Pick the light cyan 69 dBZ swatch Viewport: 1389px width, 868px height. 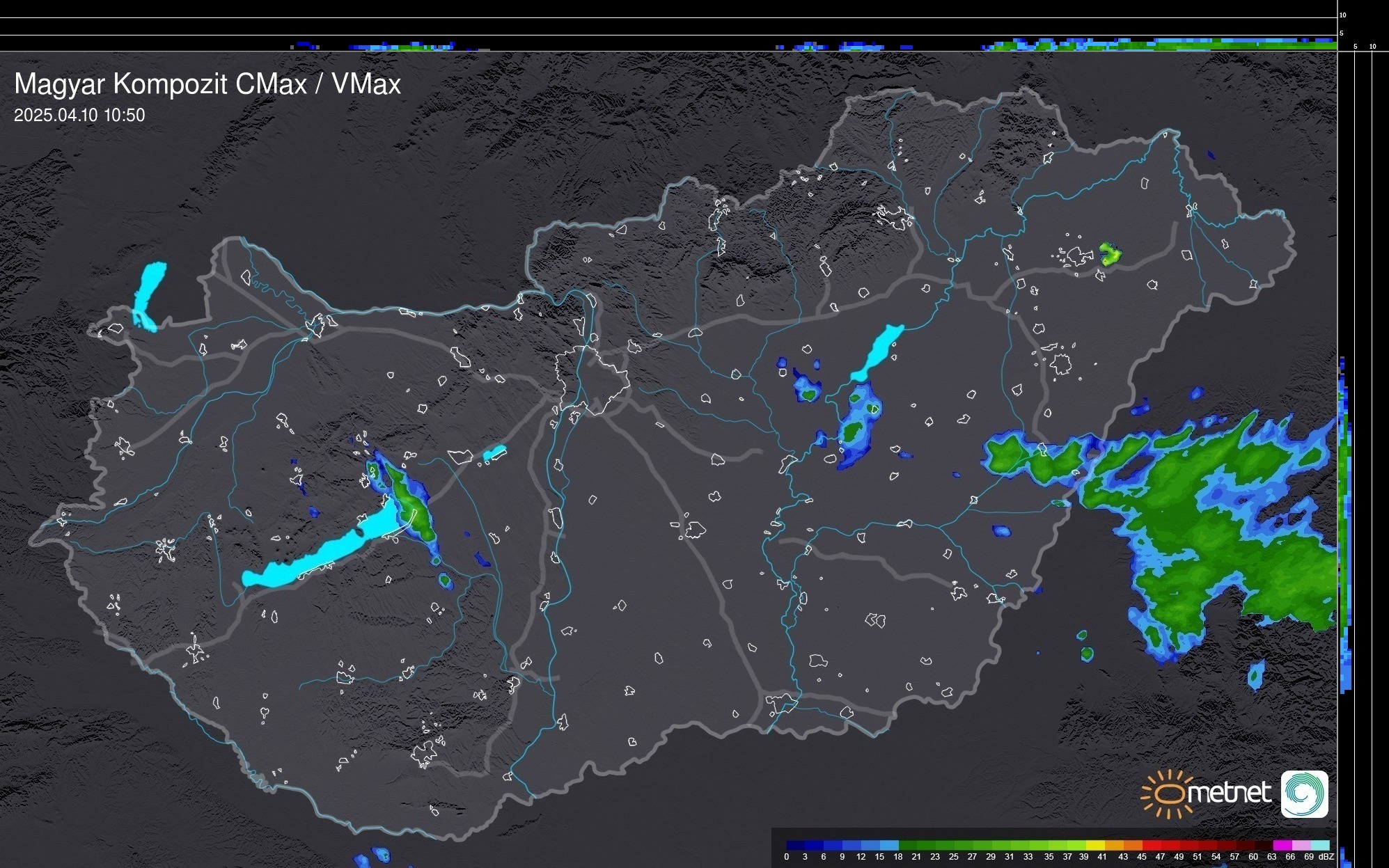click(x=1319, y=845)
